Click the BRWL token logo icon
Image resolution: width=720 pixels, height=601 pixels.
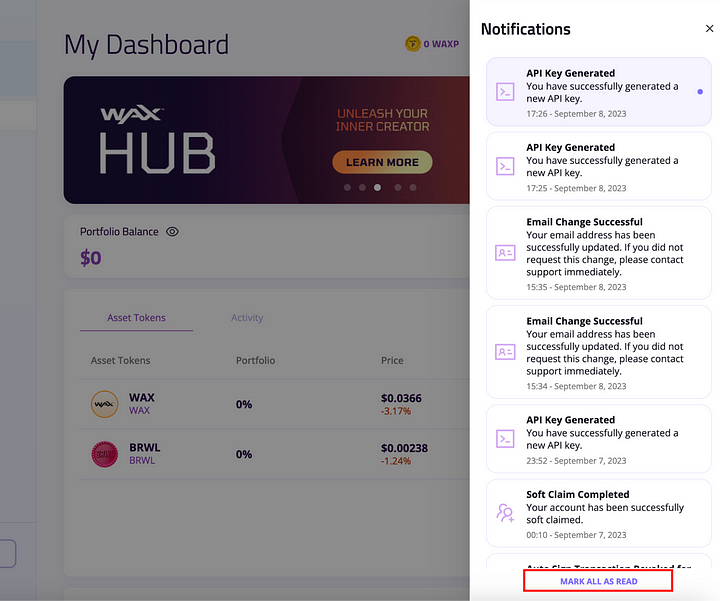point(105,454)
